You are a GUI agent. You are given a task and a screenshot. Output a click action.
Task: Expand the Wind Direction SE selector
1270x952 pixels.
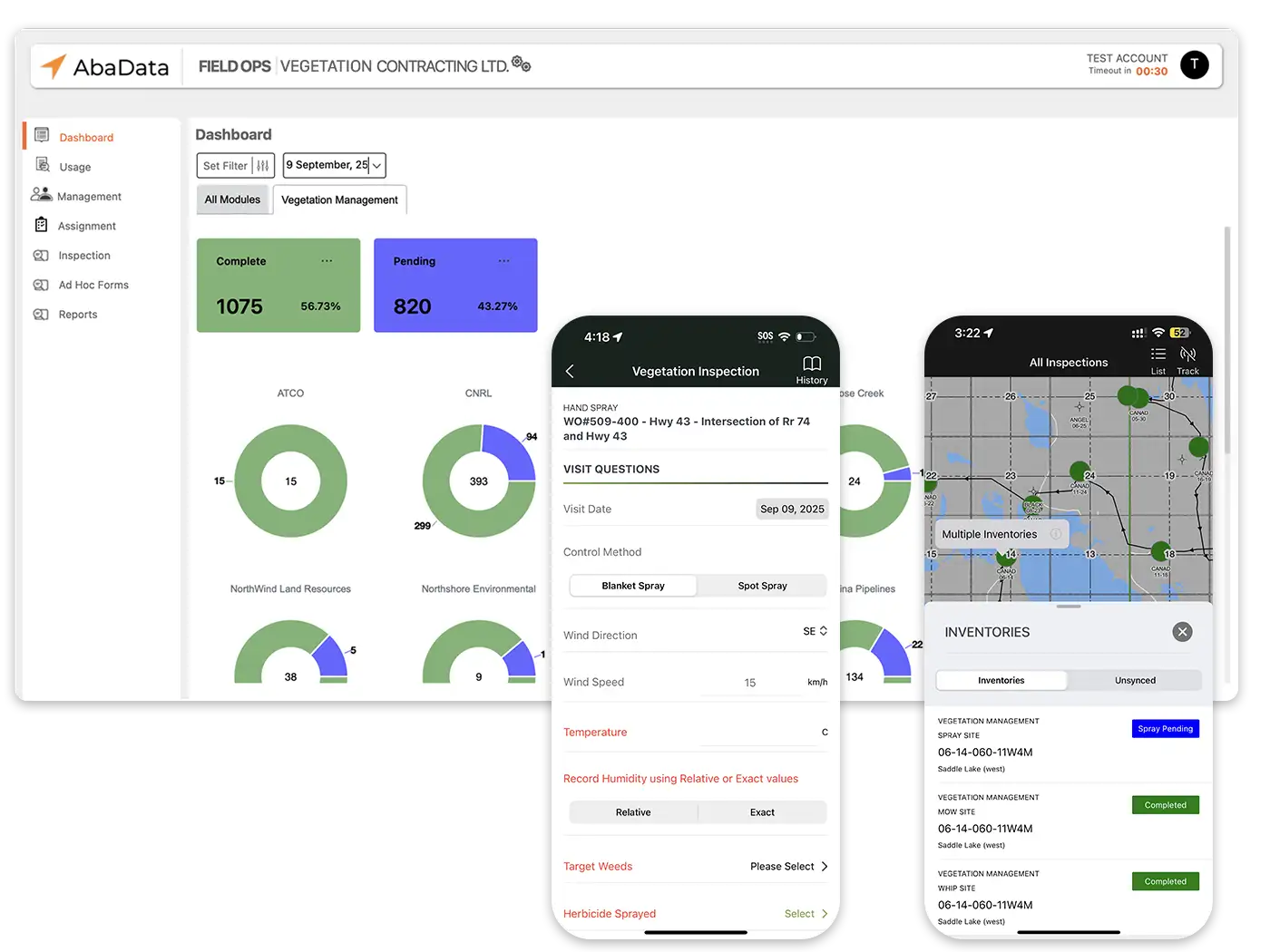point(815,631)
